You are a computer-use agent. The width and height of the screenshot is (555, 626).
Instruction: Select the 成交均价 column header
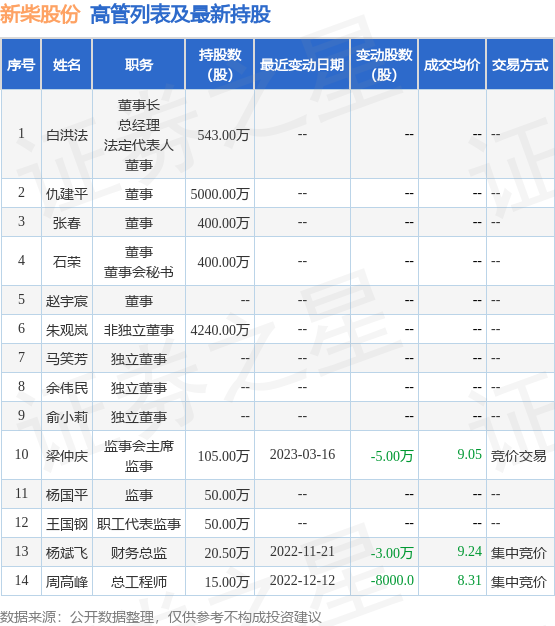[452, 65]
